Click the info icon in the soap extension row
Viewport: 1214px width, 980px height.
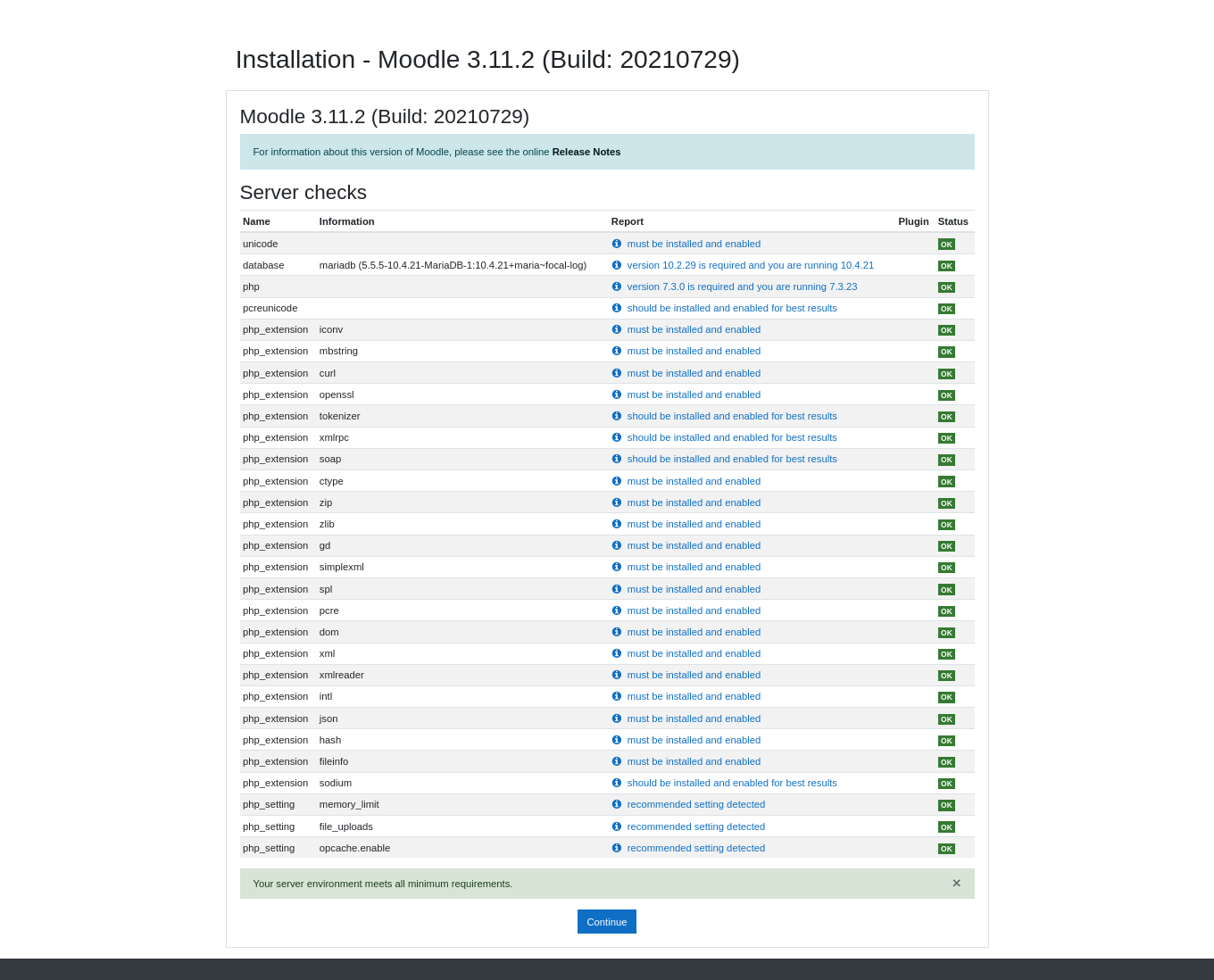(x=616, y=459)
